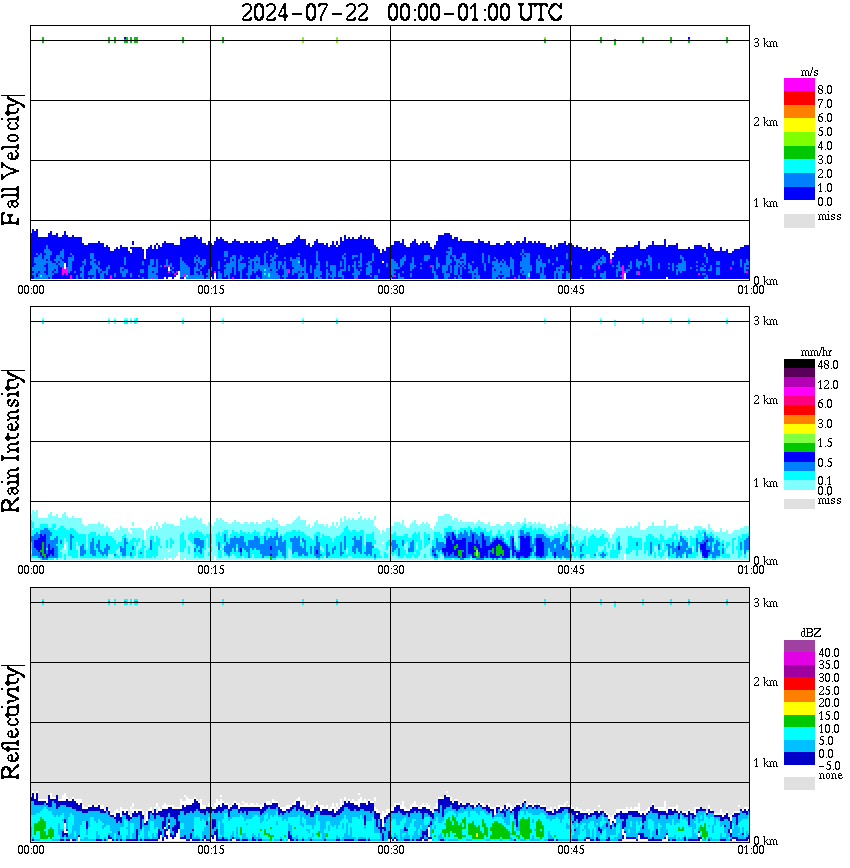Click the 'dBZ' unit label
850x868 pixels.
coord(811,633)
